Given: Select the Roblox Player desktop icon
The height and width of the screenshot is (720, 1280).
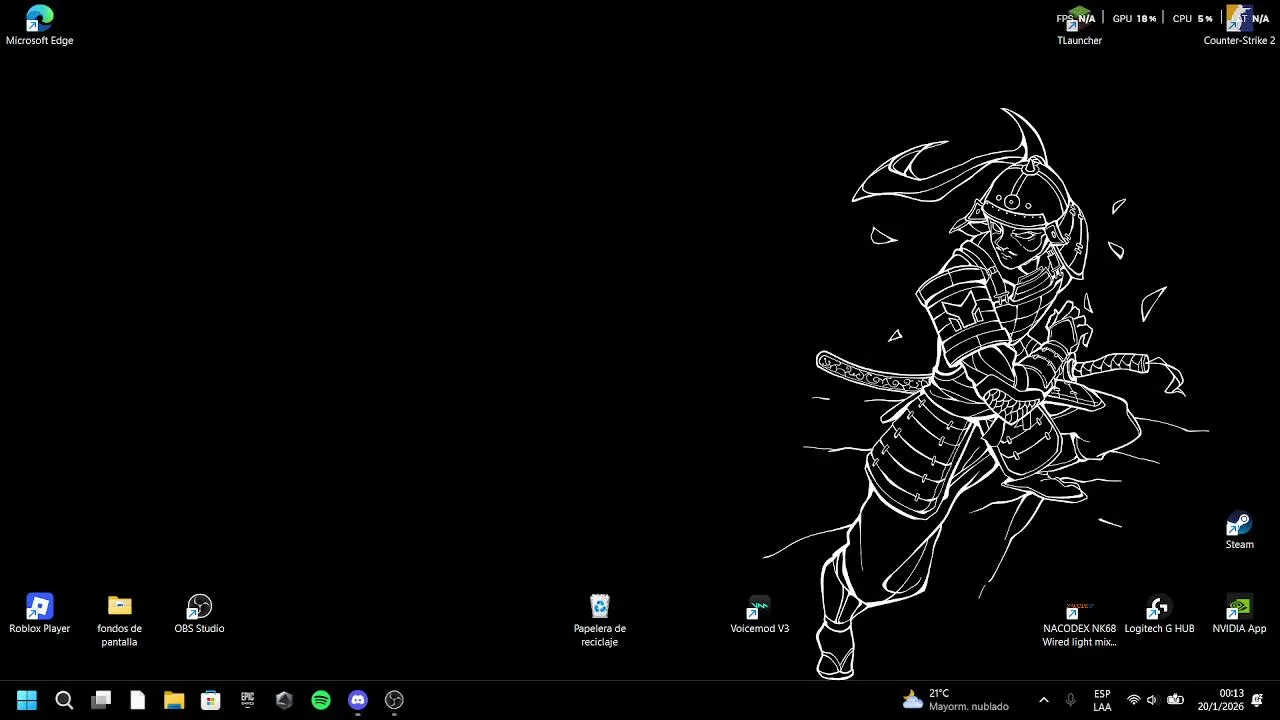Looking at the screenshot, I should coord(40,614).
